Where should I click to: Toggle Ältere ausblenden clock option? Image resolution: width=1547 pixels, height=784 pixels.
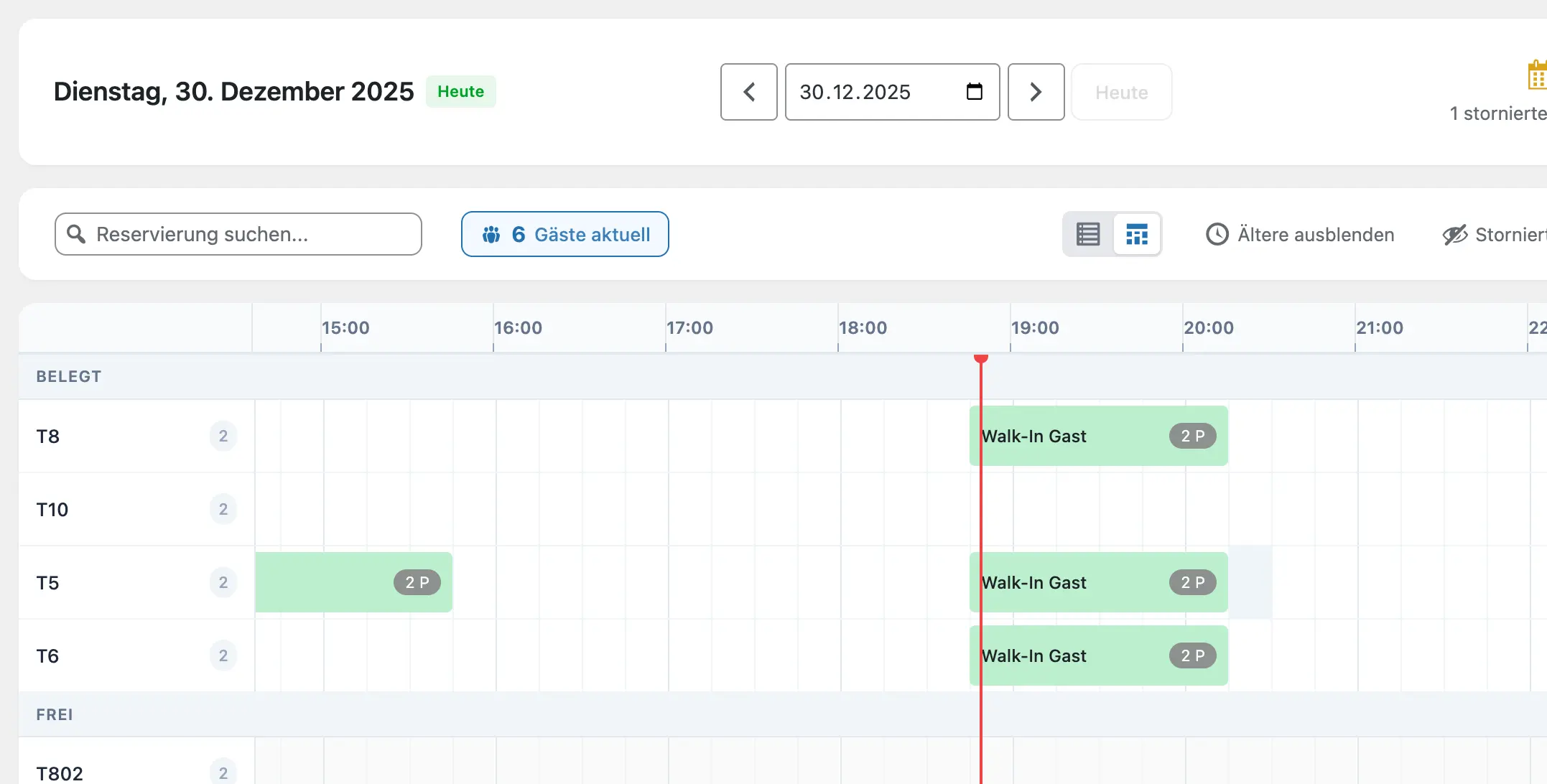click(x=1300, y=235)
